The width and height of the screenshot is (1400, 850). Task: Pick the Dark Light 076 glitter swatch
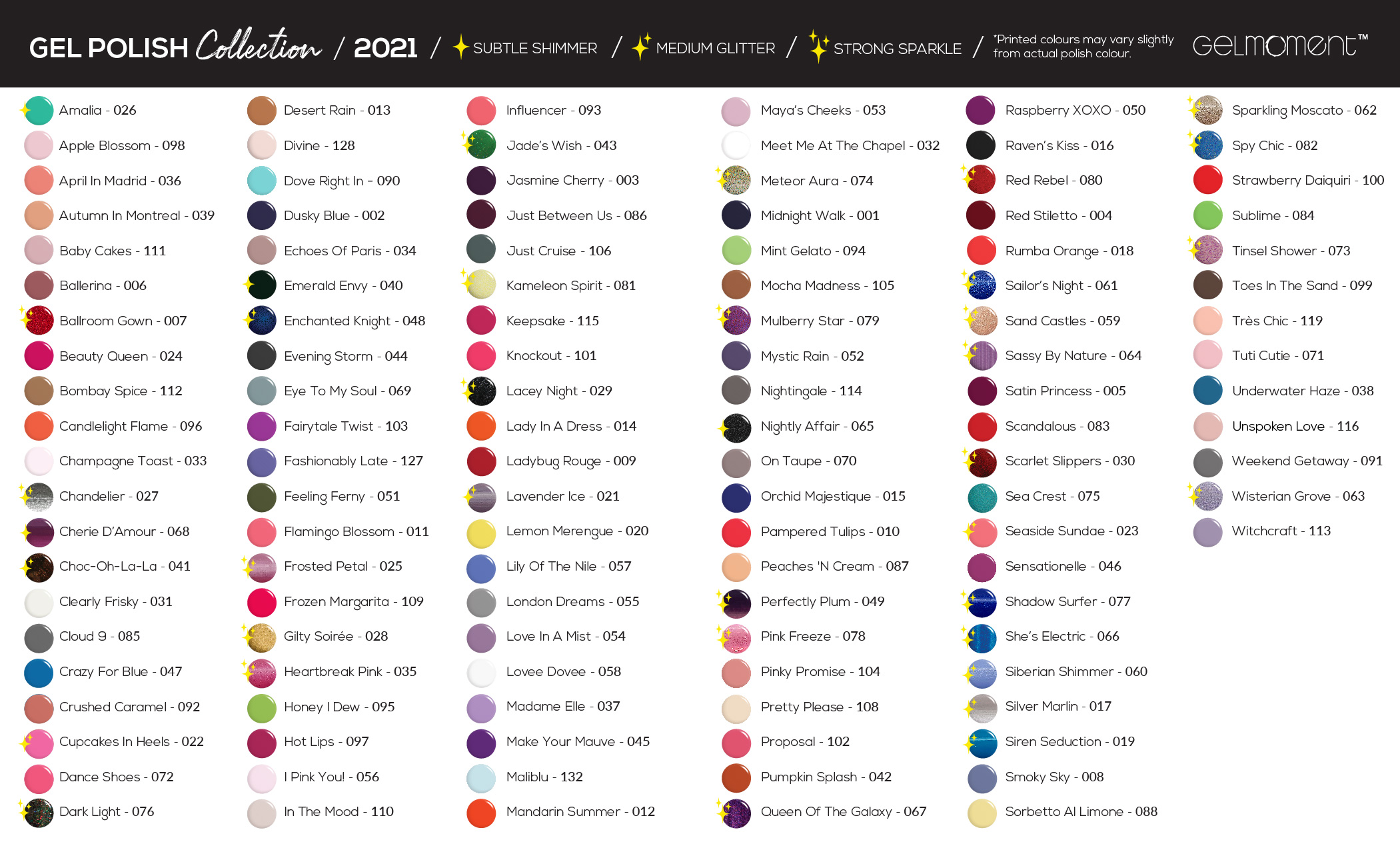point(39,813)
